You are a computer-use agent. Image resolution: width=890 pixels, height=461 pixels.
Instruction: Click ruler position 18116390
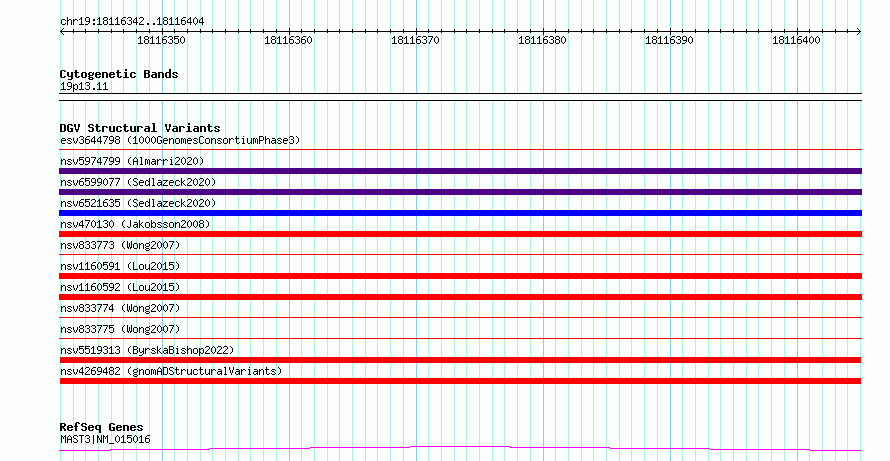click(670, 40)
